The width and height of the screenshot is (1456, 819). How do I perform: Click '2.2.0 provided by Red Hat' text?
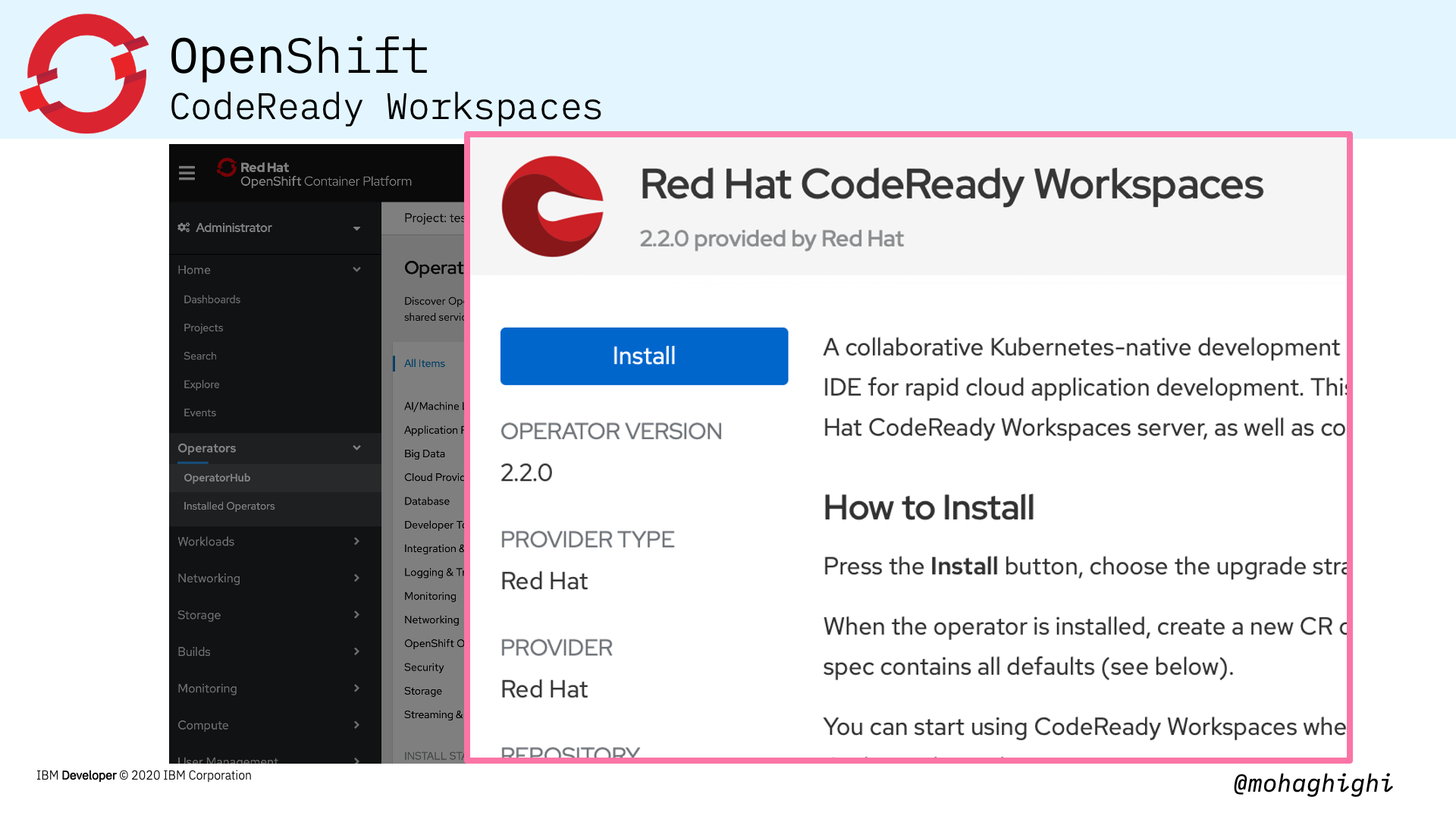pyautogui.click(x=771, y=239)
